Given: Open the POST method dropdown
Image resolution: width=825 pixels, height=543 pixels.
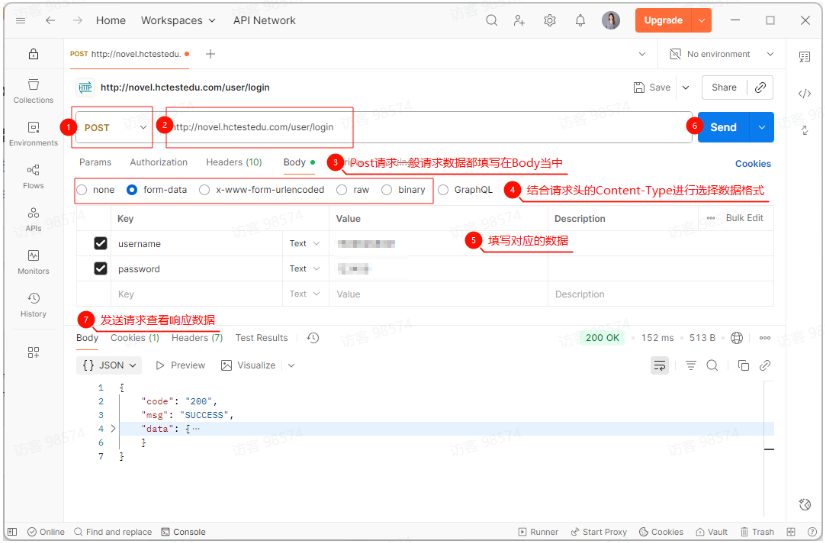Looking at the screenshot, I should click(x=114, y=127).
